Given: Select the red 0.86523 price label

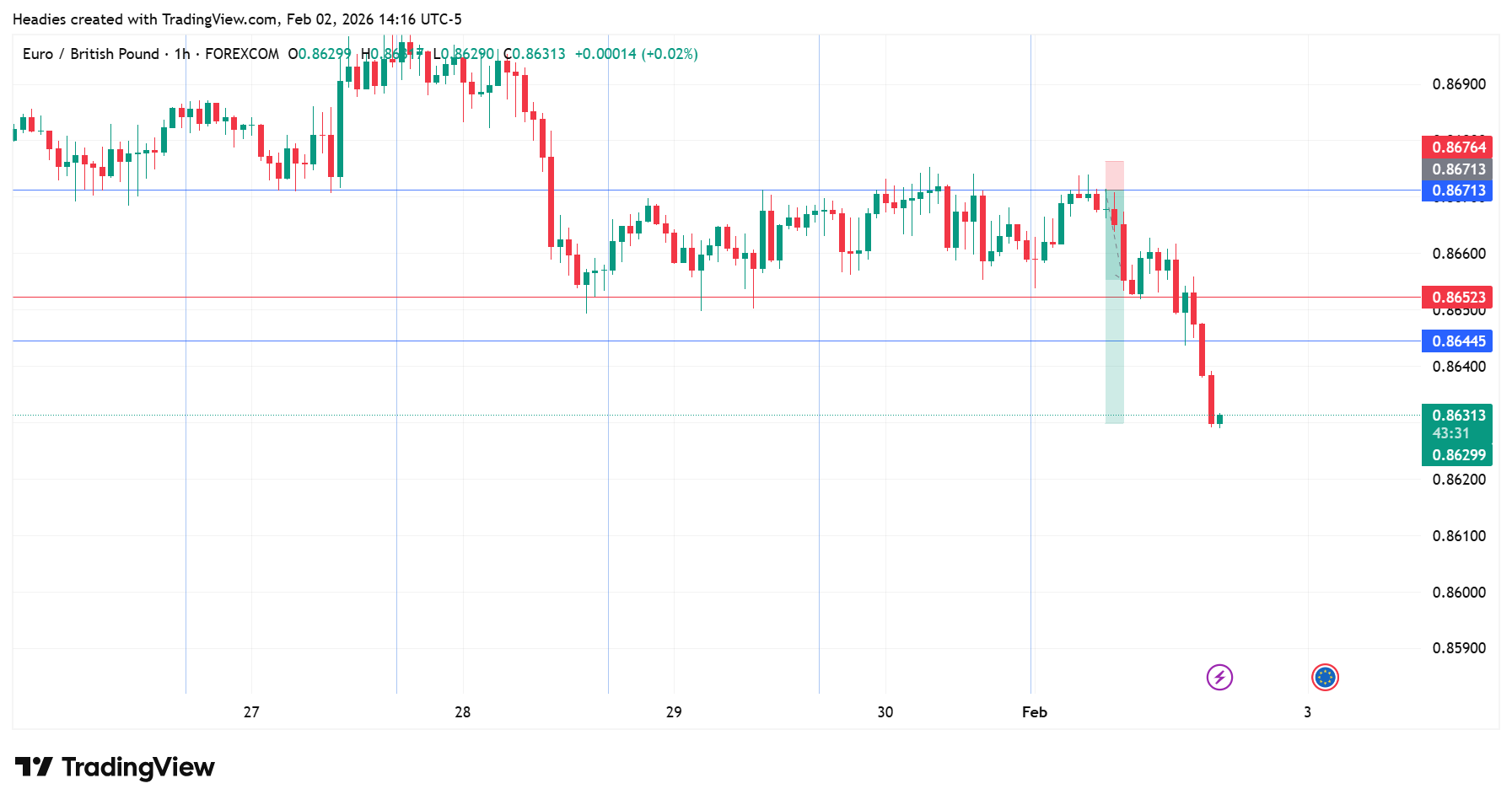Looking at the screenshot, I should 1456,298.
